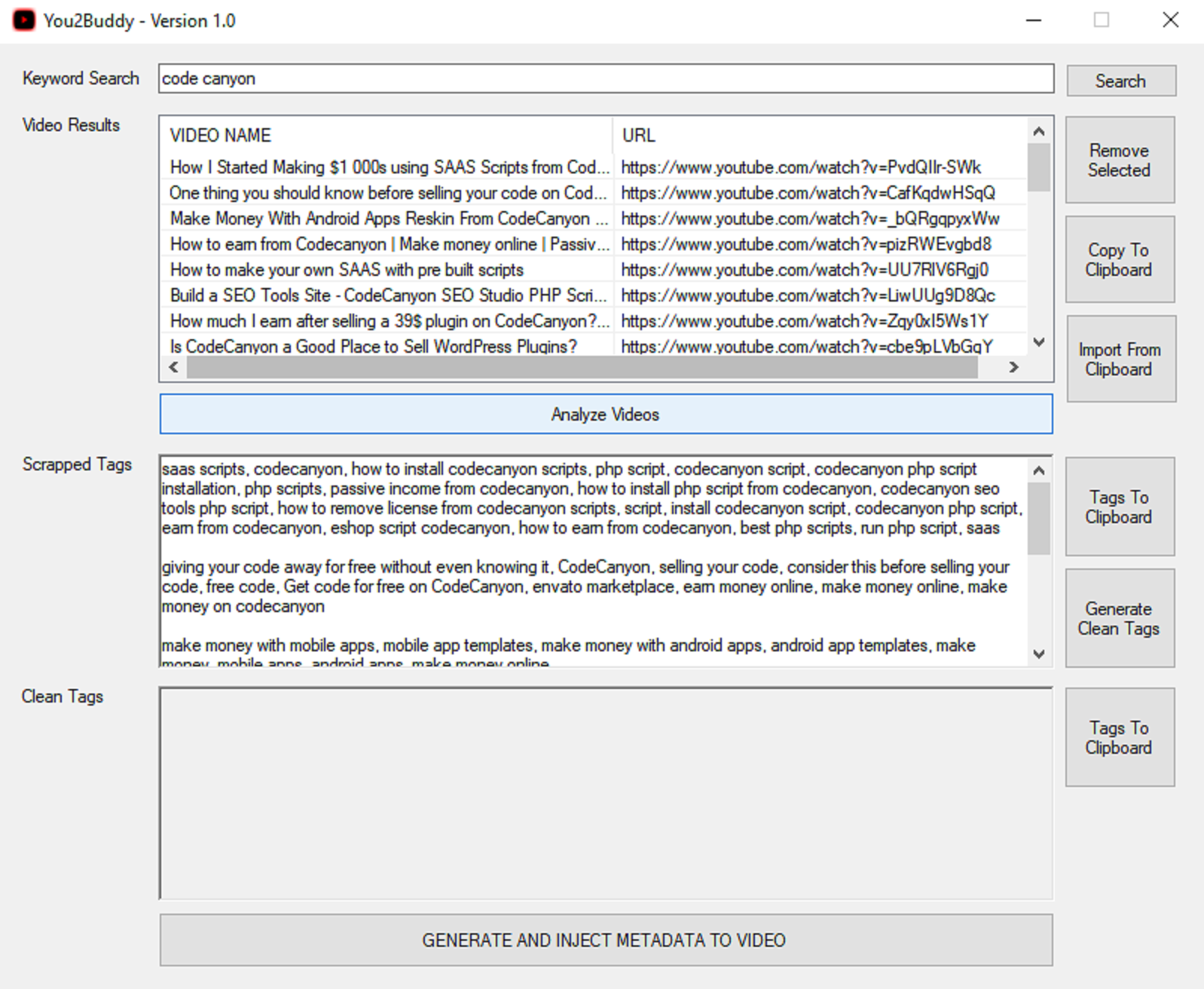This screenshot has width=1204, height=989.
Task: Copy clean tags with Tags To Clipboard
Action: [x=1120, y=737]
